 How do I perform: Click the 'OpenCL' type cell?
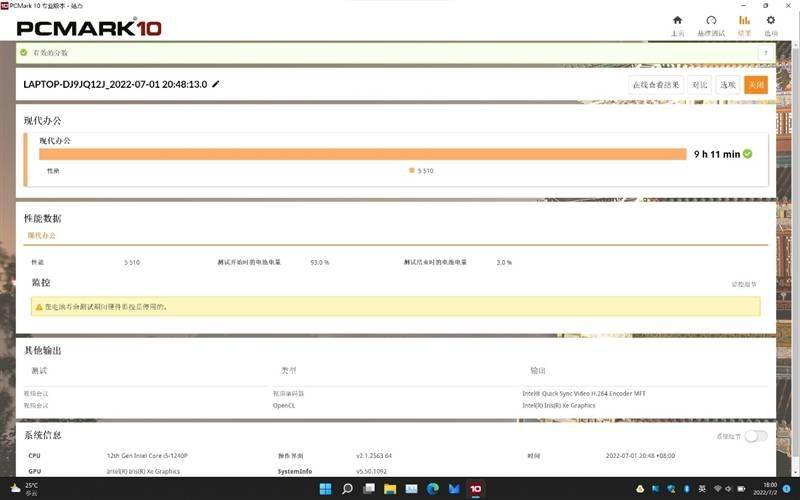[284, 406]
